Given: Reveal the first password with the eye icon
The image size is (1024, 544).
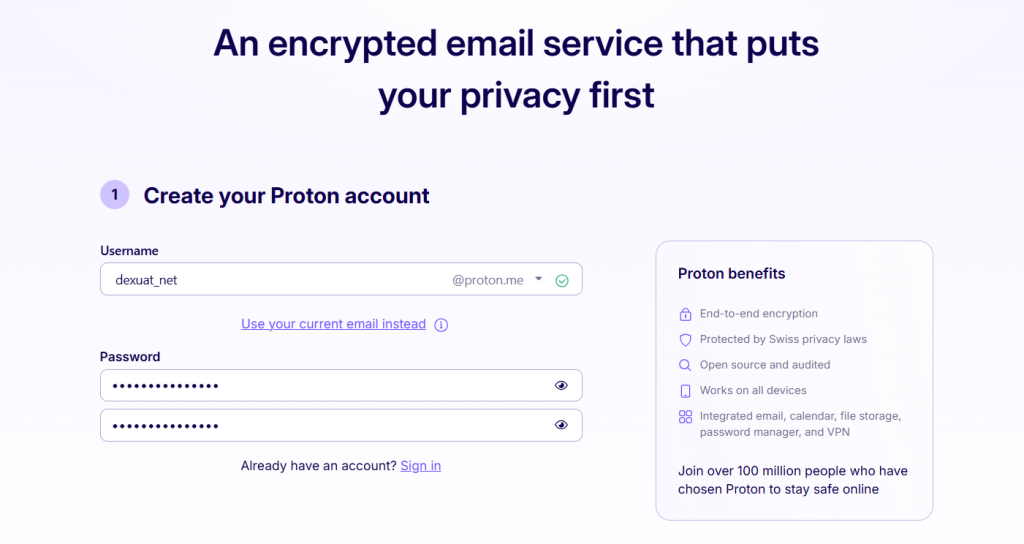Looking at the screenshot, I should coord(561,385).
